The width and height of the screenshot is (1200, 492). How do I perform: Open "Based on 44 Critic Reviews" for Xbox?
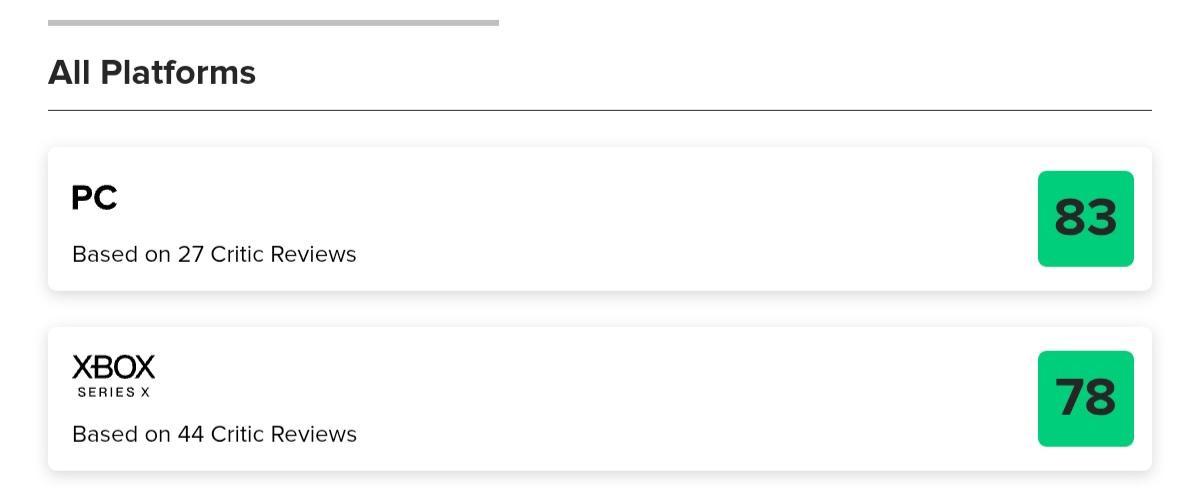(x=214, y=434)
